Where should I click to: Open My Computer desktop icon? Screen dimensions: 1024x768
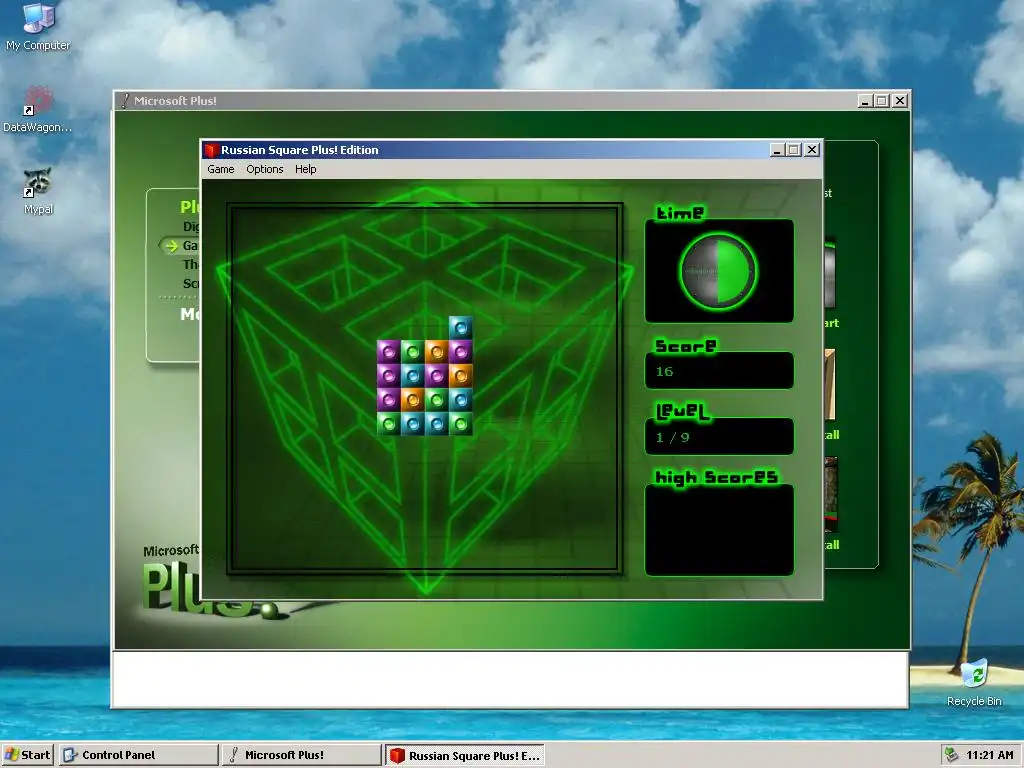[38, 27]
